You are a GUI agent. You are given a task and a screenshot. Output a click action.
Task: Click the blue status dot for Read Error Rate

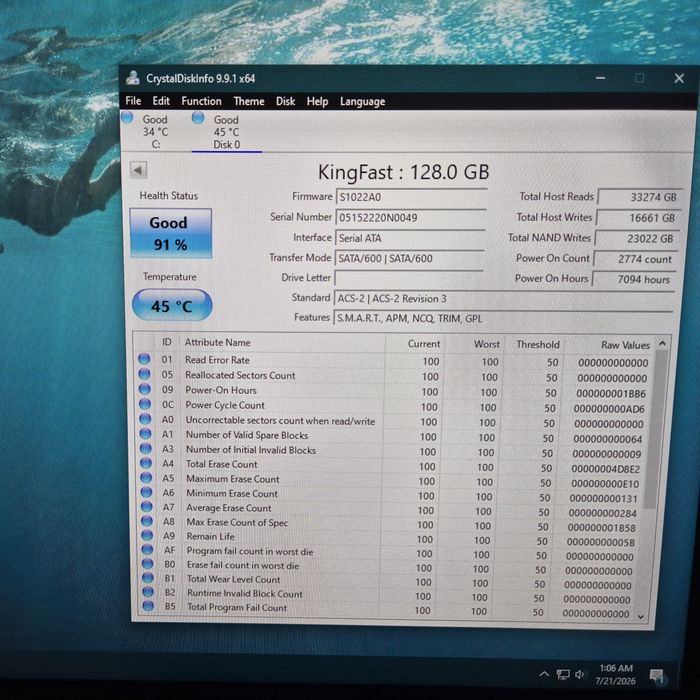point(144,358)
